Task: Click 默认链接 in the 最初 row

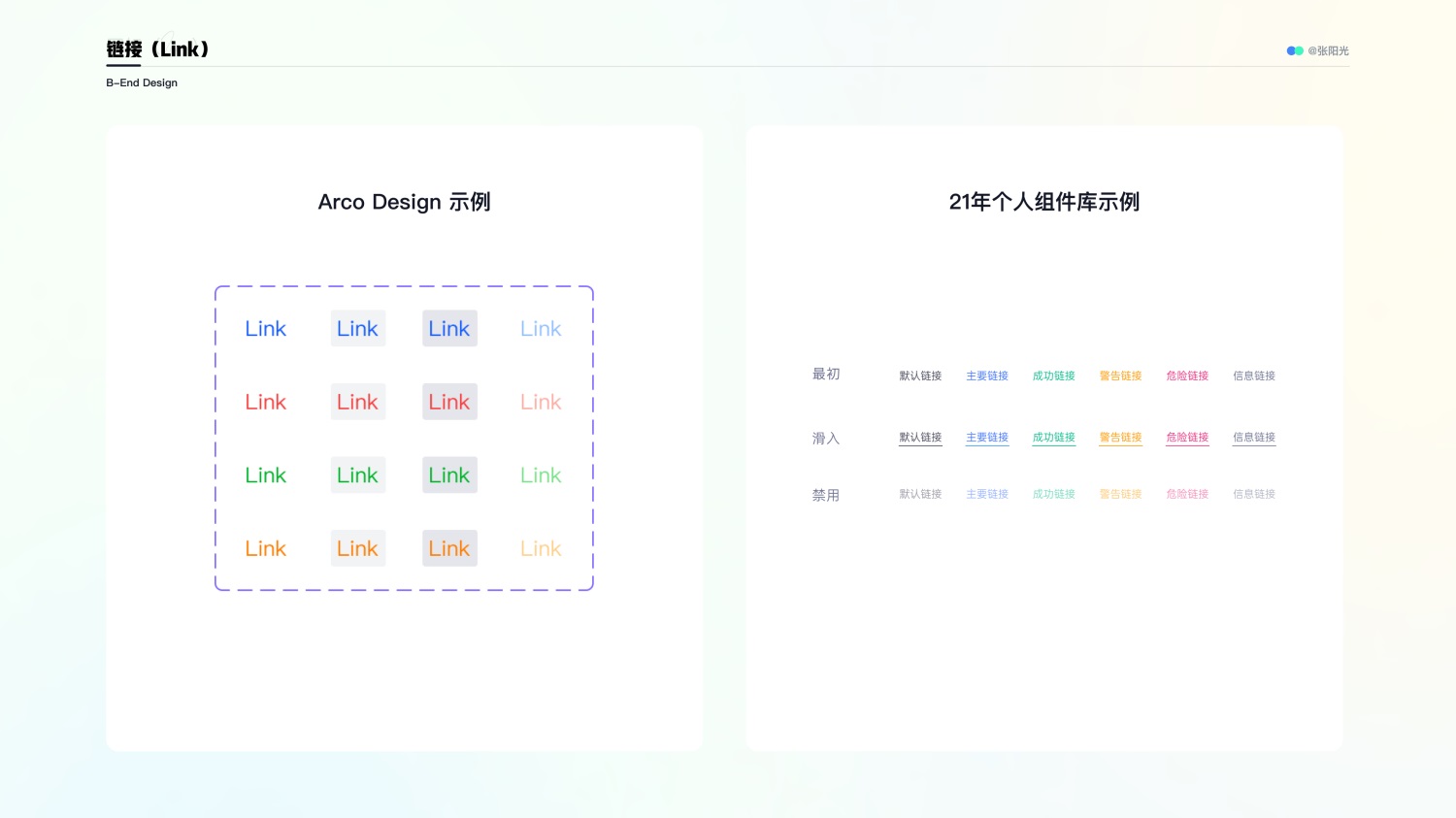Action: click(x=920, y=376)
